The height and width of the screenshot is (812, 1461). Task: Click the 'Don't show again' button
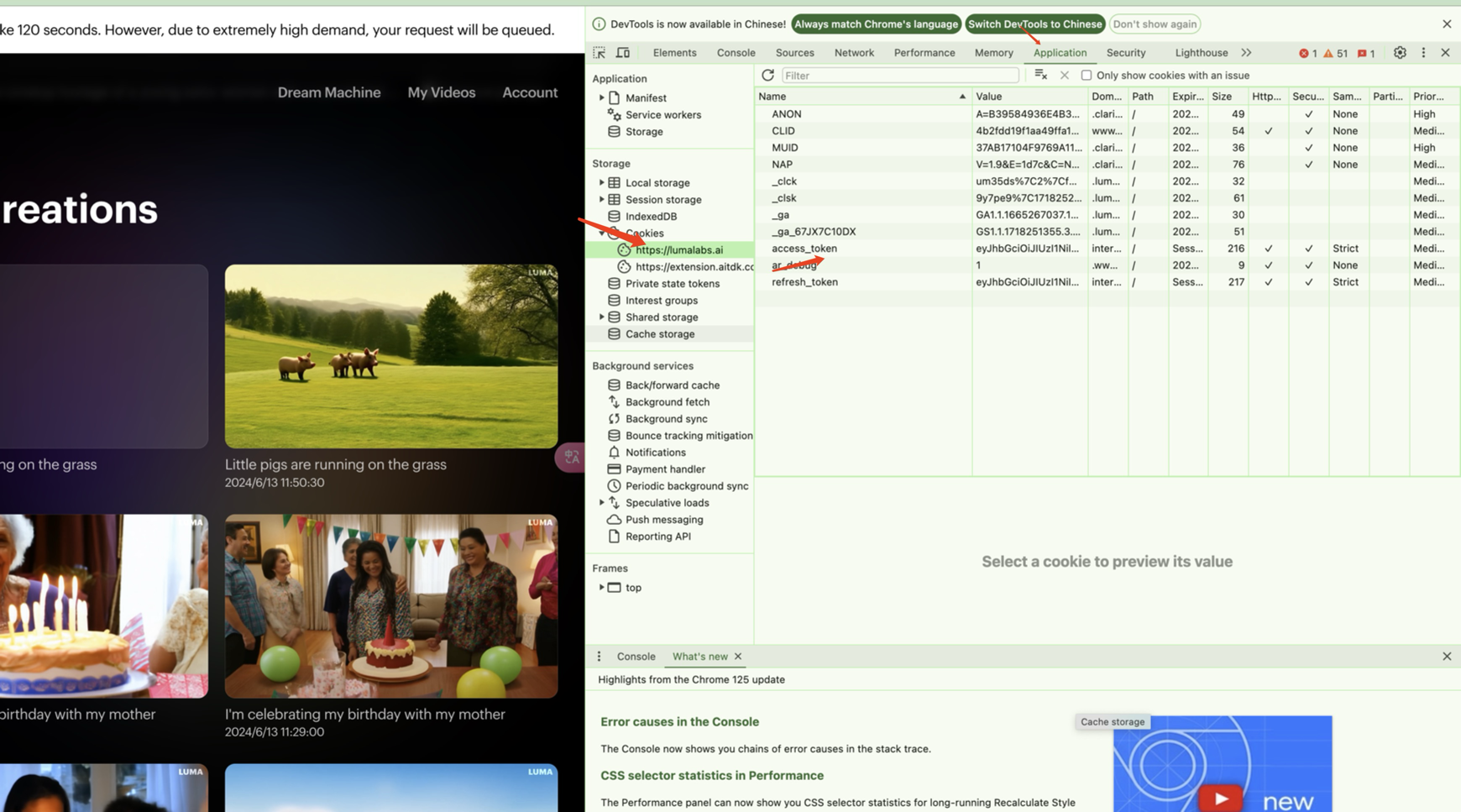tap(1155, 24)
